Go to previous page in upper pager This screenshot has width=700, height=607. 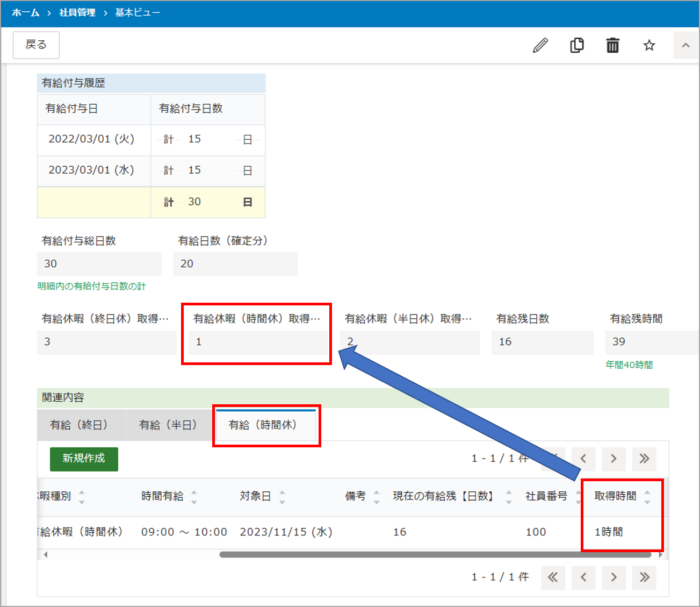tap(583, 458)
